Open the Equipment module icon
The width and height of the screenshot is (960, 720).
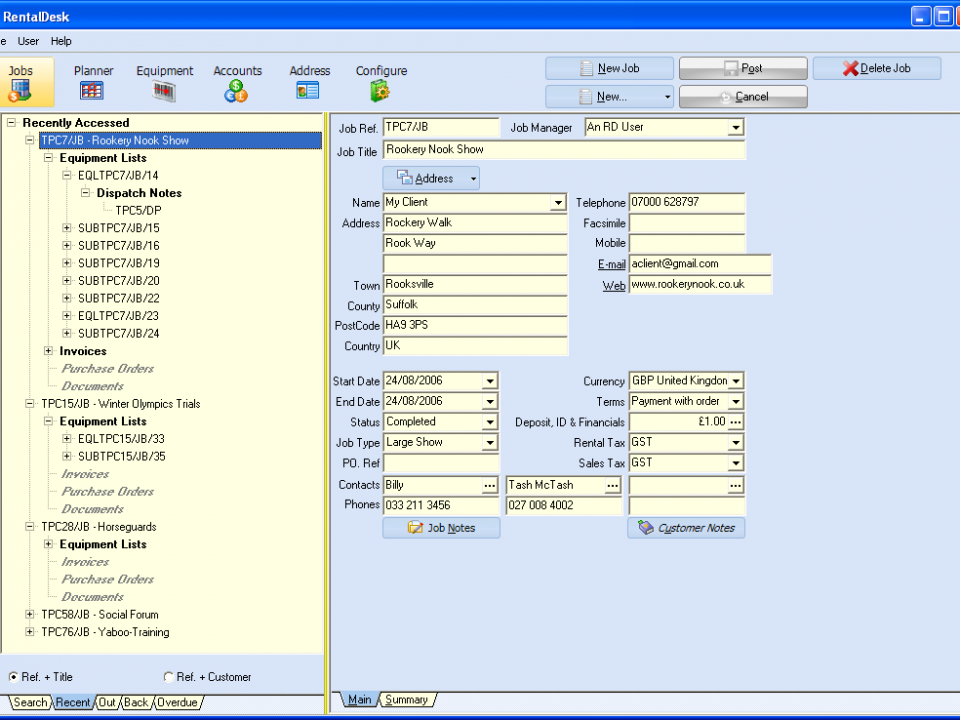pos(164,90)
